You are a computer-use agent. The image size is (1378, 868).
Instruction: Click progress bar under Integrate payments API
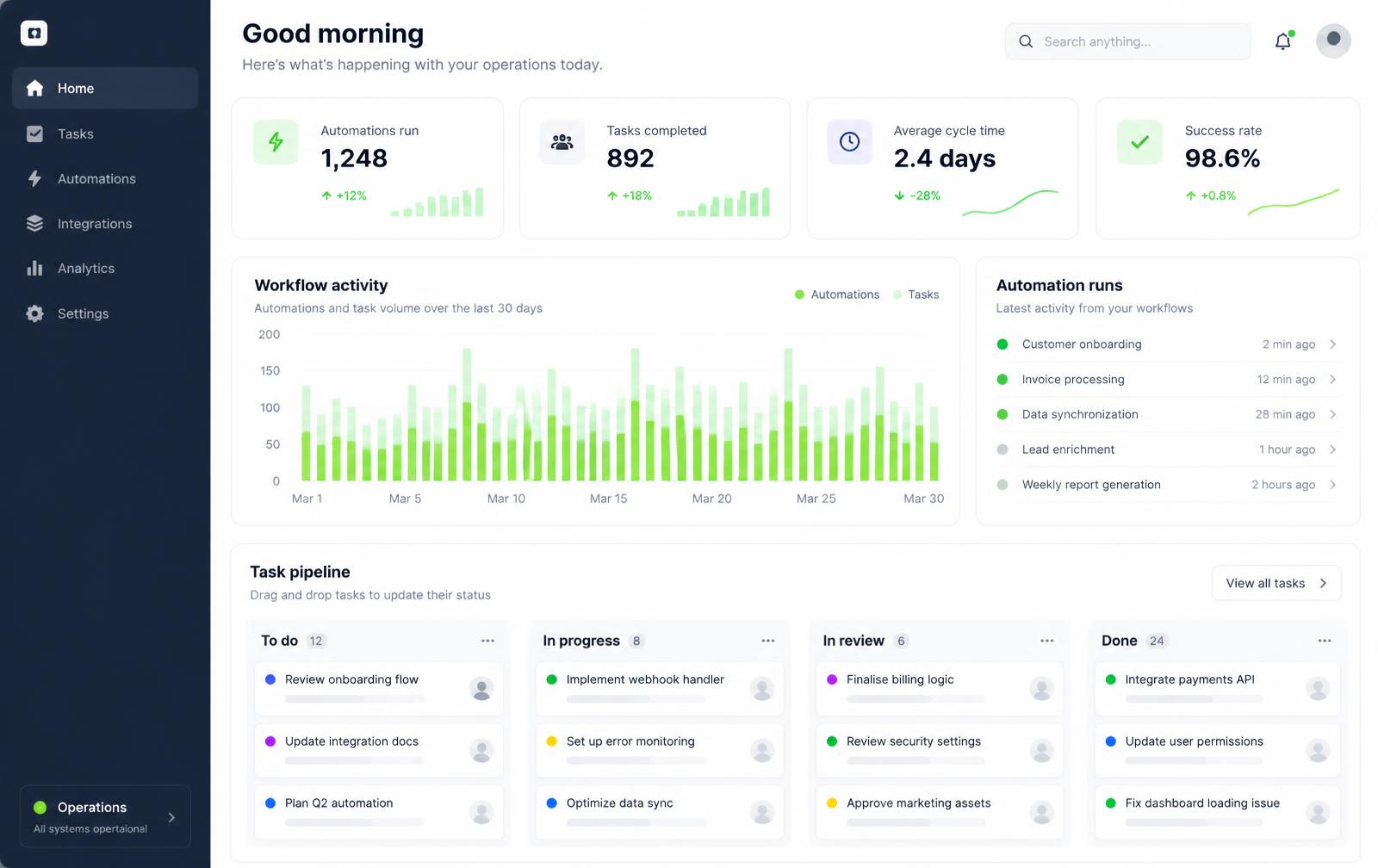click(x=1195, y=699)
